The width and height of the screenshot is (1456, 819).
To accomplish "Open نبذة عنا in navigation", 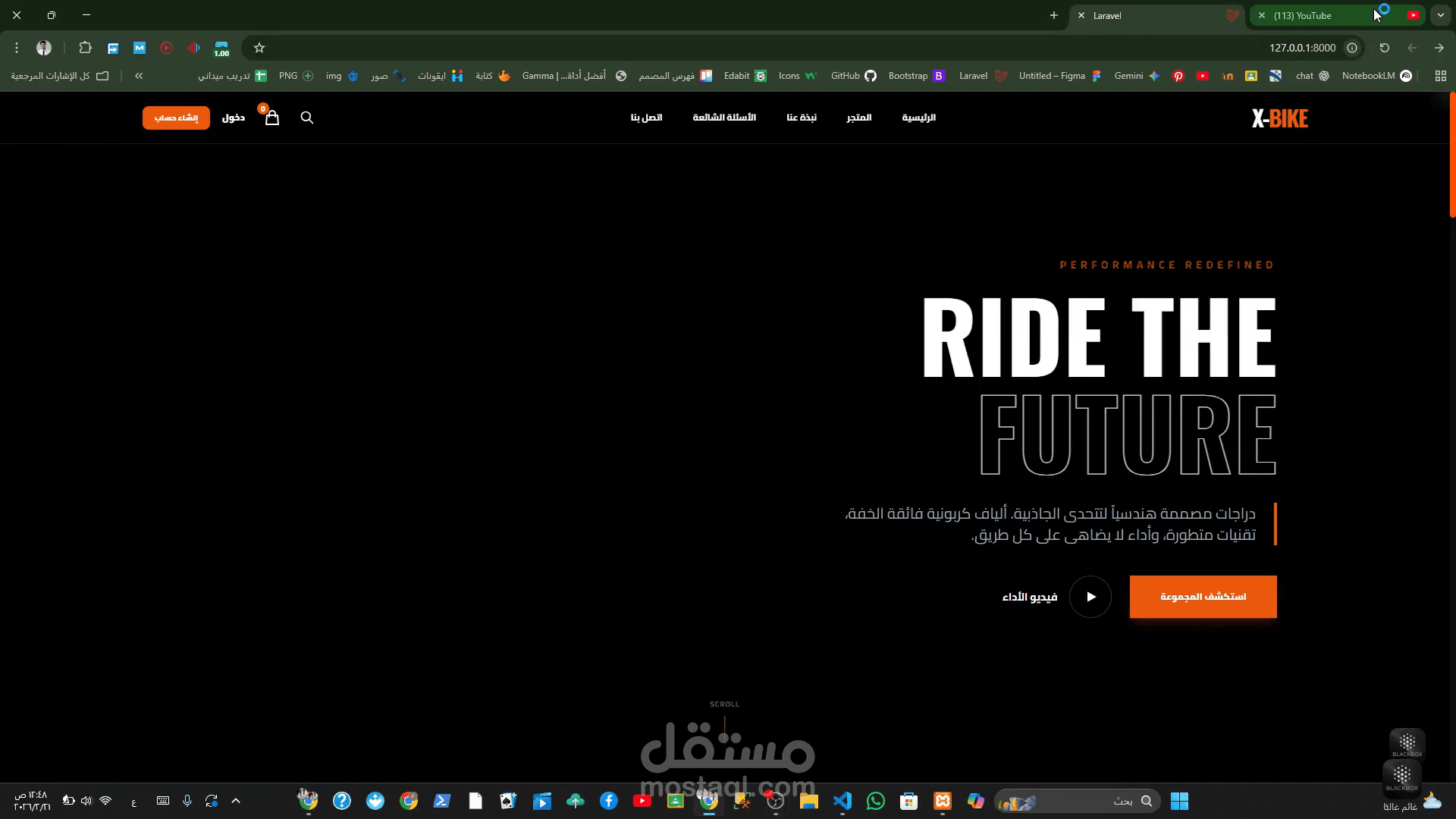I will coord(802,118).
